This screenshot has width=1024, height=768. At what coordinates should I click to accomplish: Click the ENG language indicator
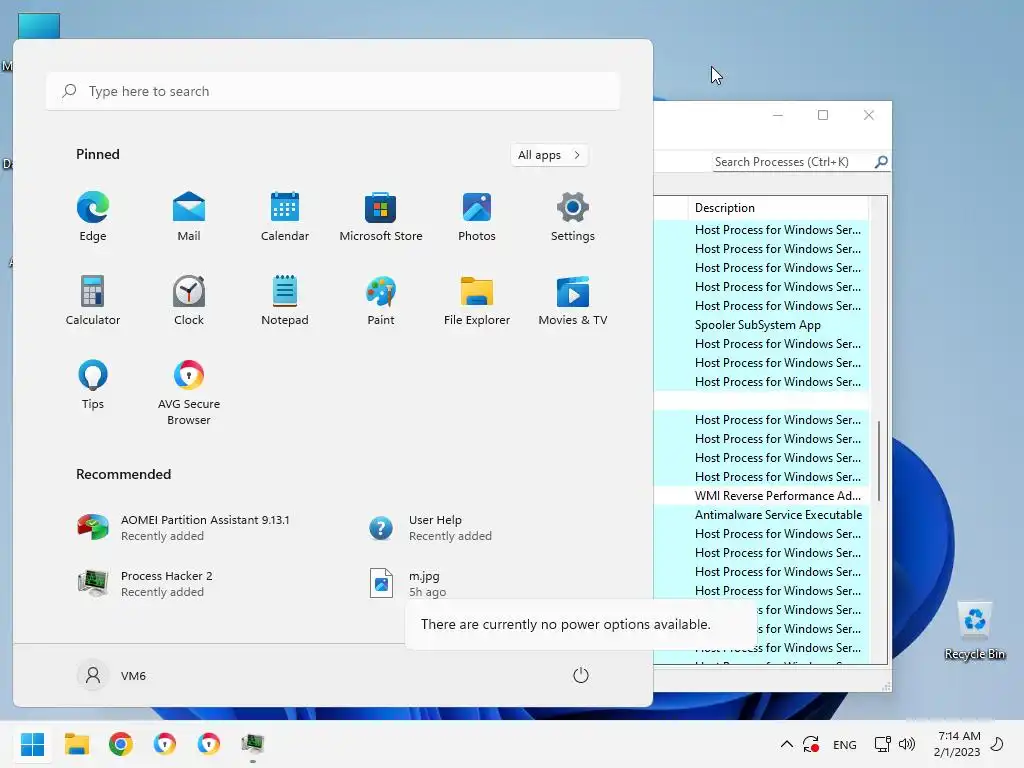click(x=844, y=744)
